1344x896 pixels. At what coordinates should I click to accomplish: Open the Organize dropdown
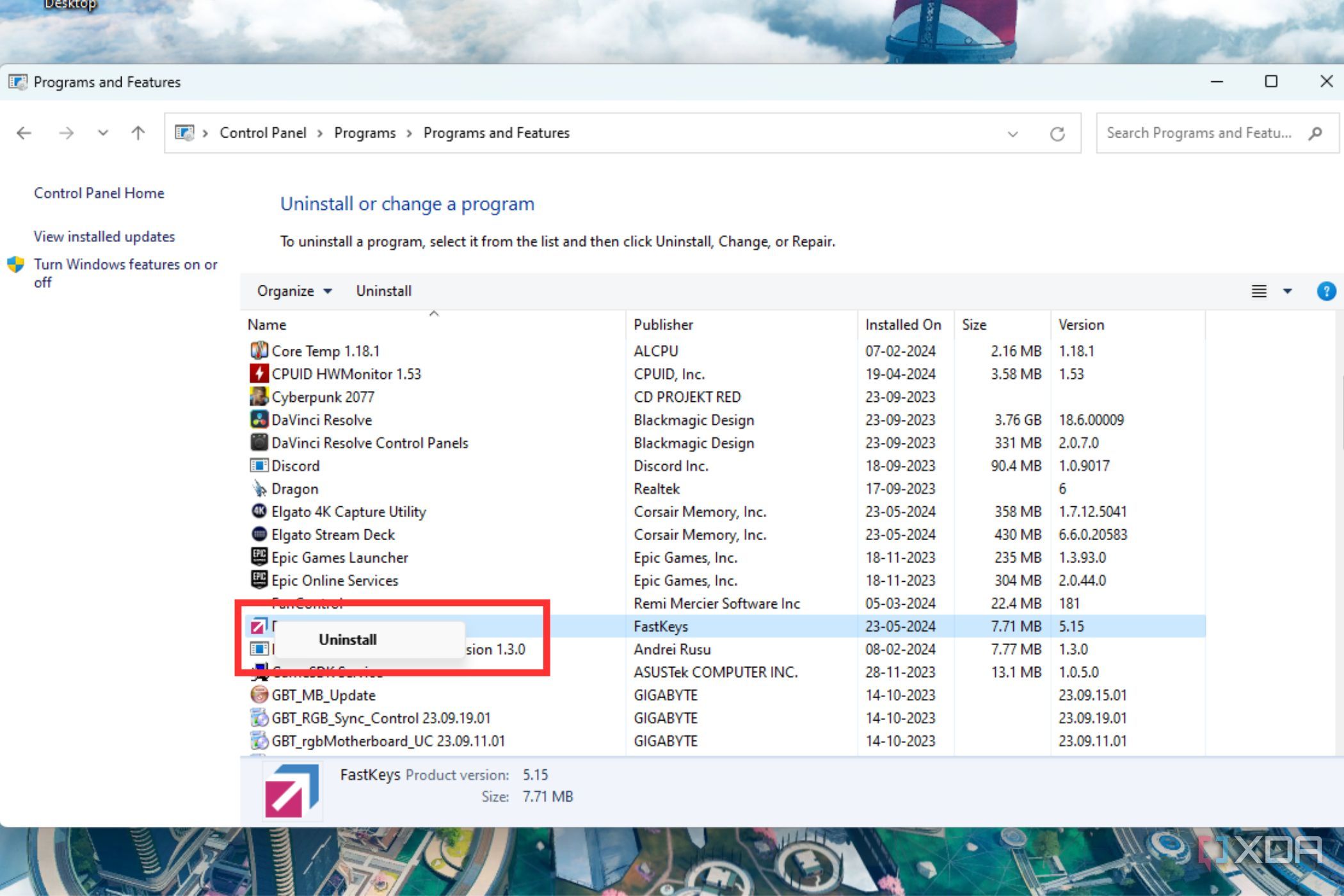click(293, 291)
